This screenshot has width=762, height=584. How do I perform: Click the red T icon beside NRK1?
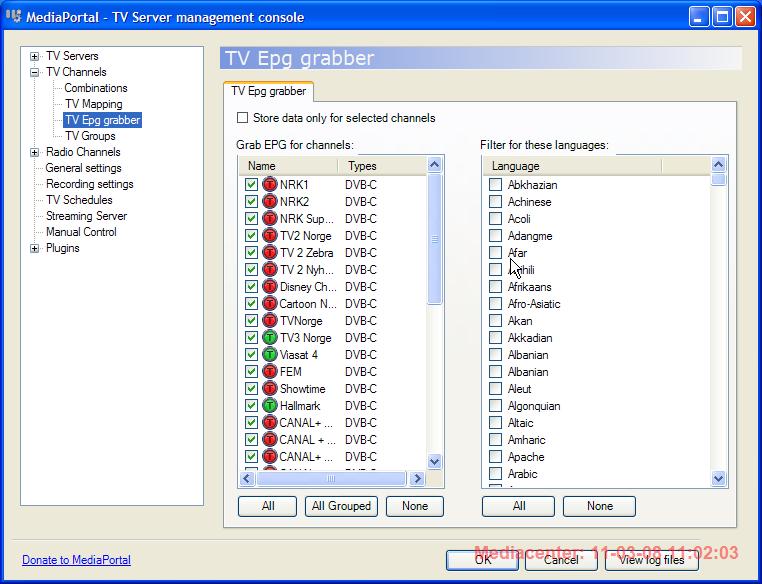pos(270,185)
